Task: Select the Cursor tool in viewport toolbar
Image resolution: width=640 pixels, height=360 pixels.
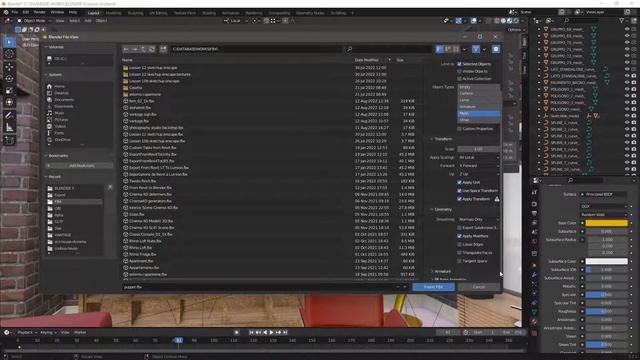Action: [x=9, y=53]
